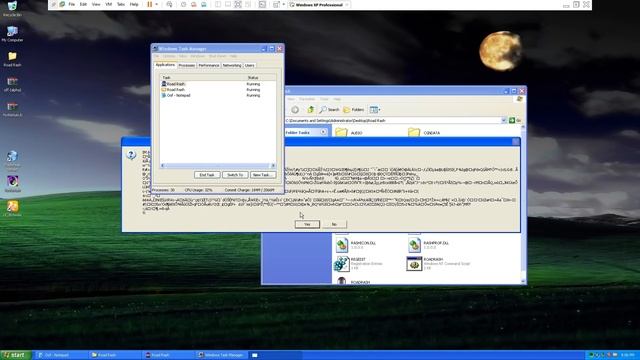Open the Road Rash folder on desktop

coord(12,59)
